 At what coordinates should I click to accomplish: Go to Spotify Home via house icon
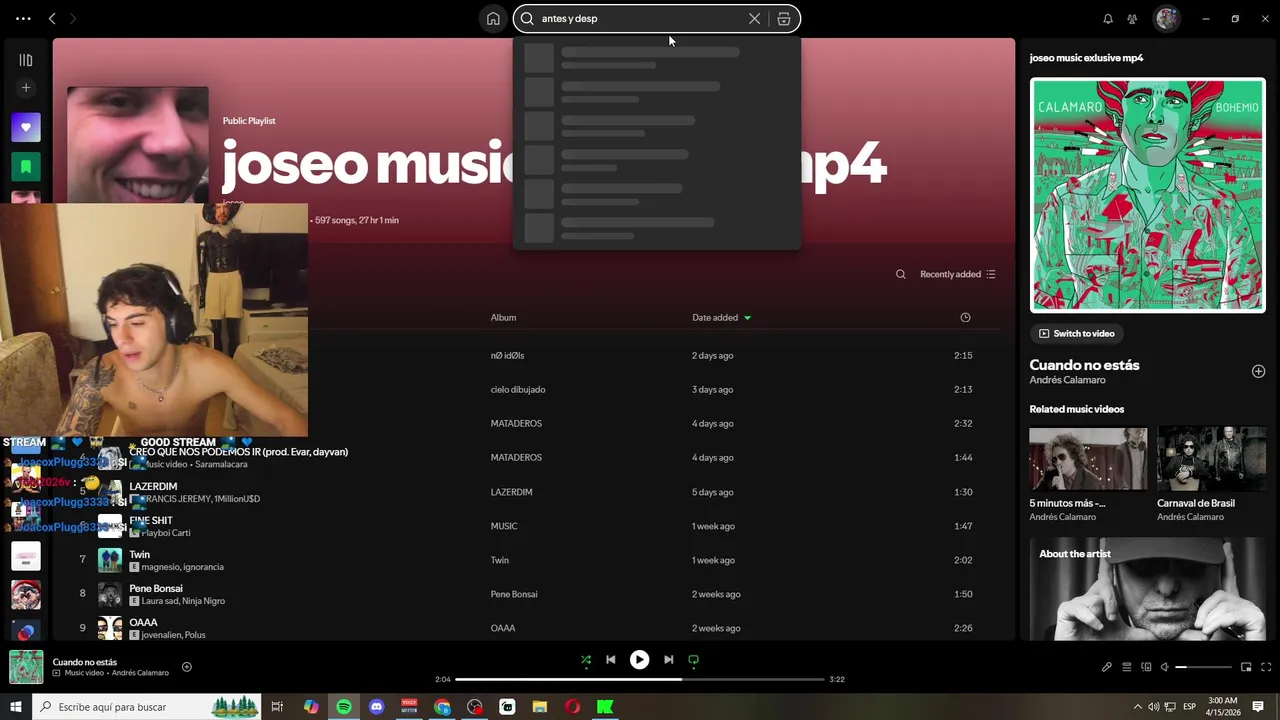point(493,18)
